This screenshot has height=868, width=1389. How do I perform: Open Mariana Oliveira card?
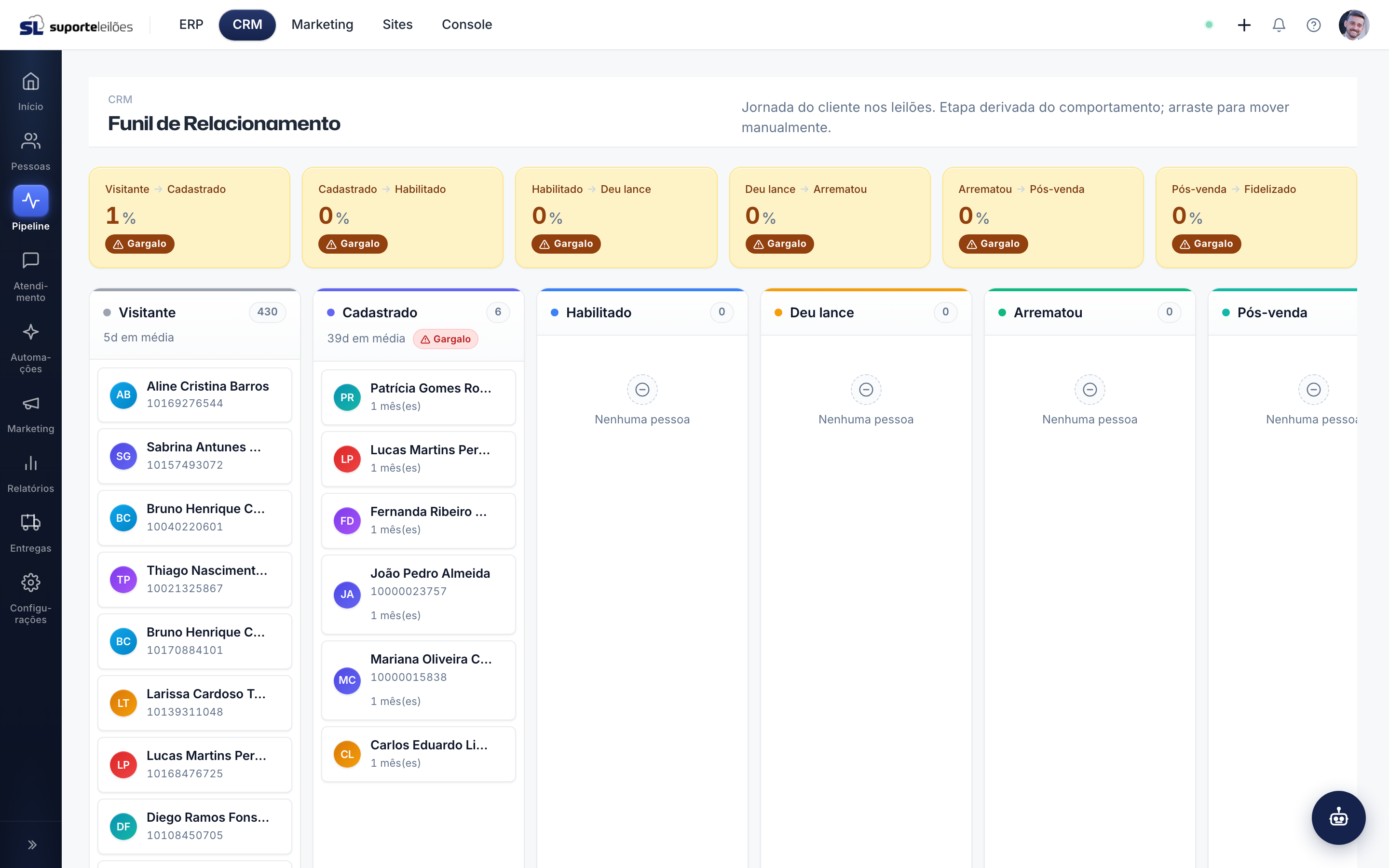tap(419, 680)
